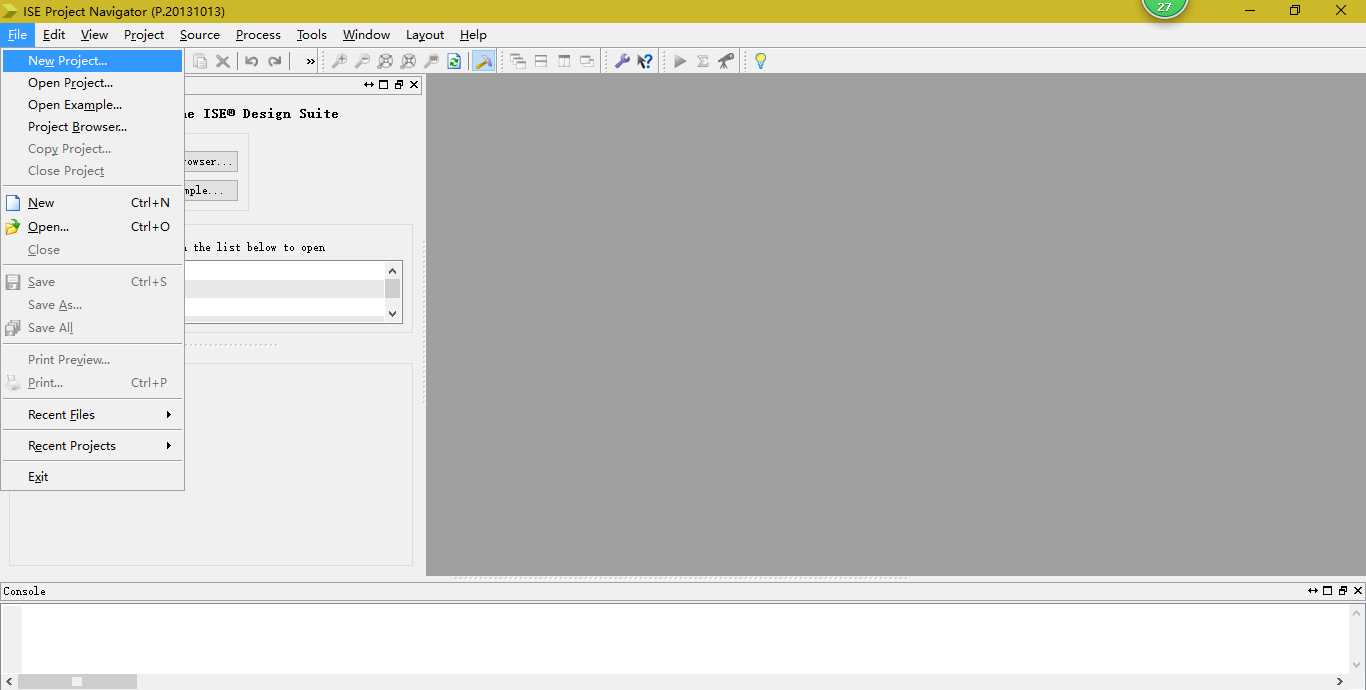This screenshot has height=690, width=1366.
Task: Click the Tile Vertically icon
Action: coord(564,61)
